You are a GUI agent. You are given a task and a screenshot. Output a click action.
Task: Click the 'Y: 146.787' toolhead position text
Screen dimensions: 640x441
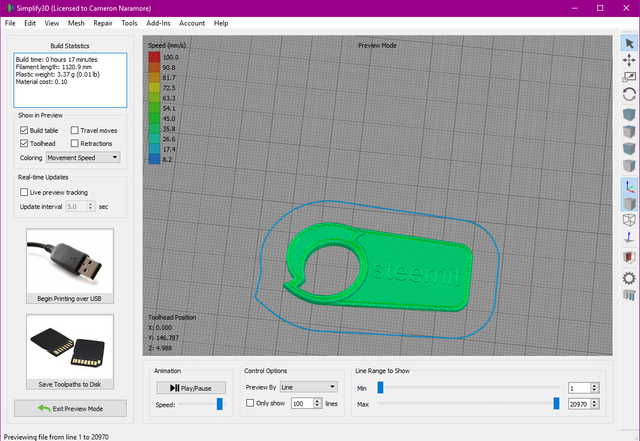[x=164, y=338]
